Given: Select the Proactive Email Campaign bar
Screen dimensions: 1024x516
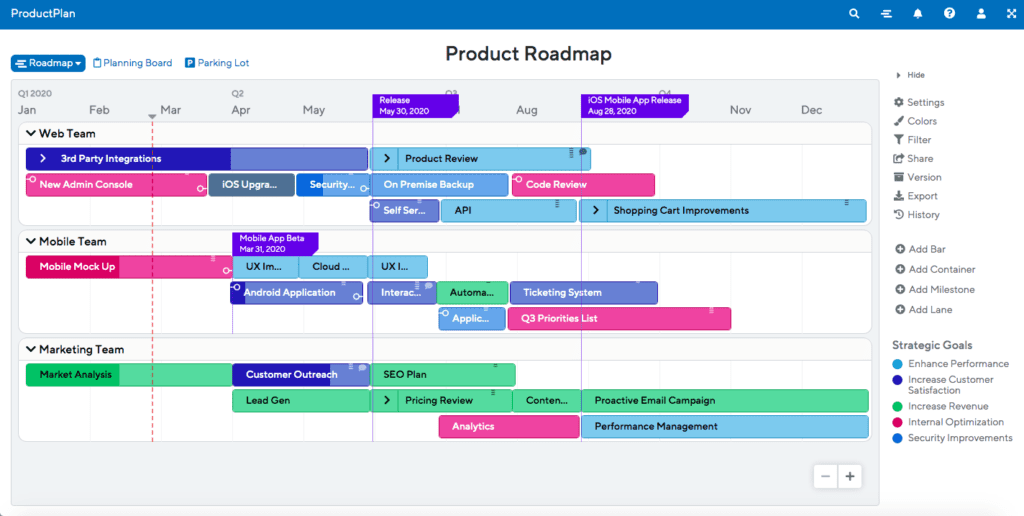Looking at the screenshot, I should coord(725,400).
